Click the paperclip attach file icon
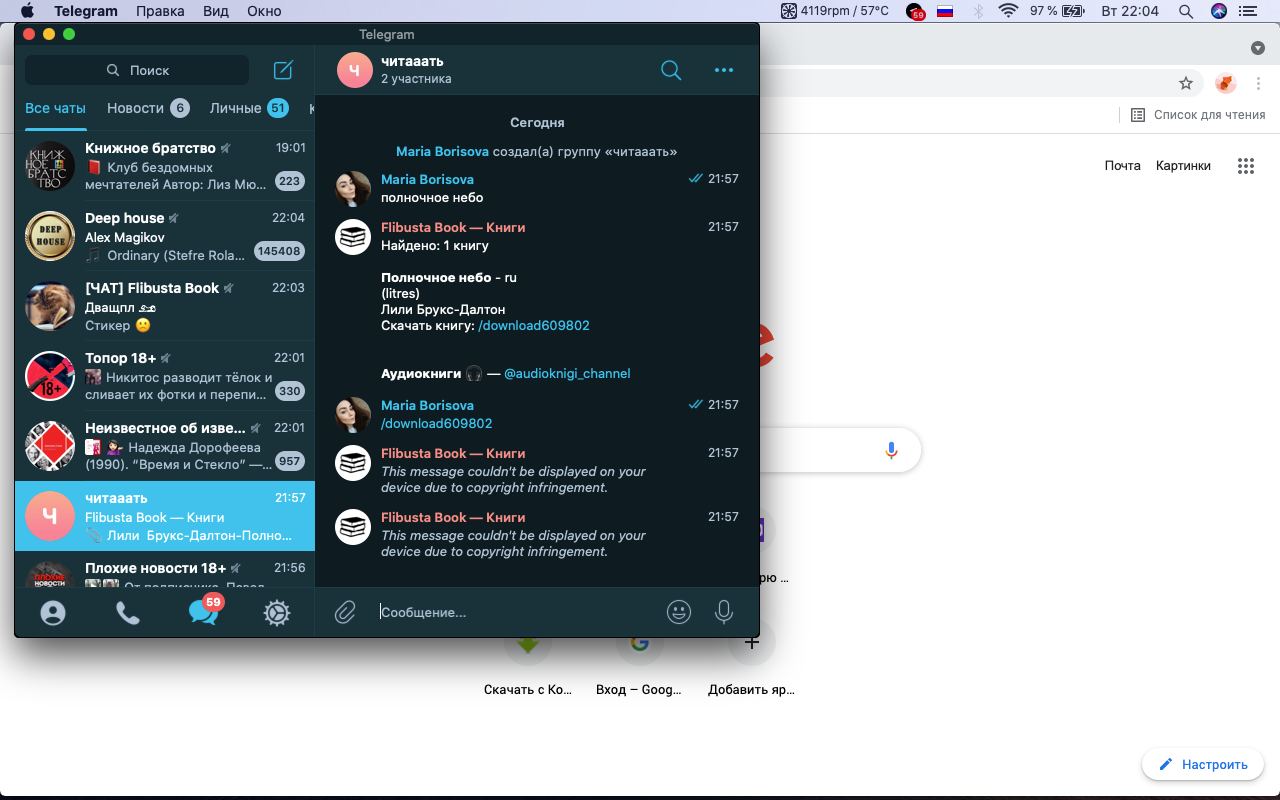Screen dimensions: 1280x800 (345, 612)
